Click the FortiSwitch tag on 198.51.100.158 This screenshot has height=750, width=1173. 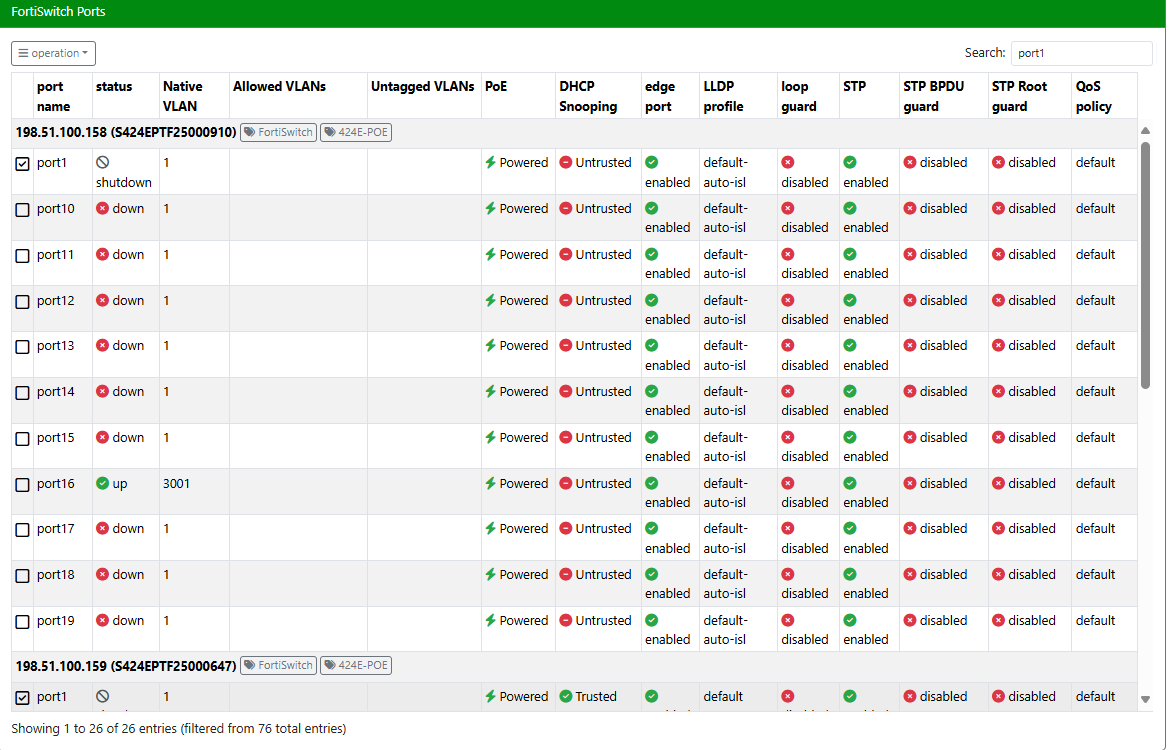pos(278,132)
